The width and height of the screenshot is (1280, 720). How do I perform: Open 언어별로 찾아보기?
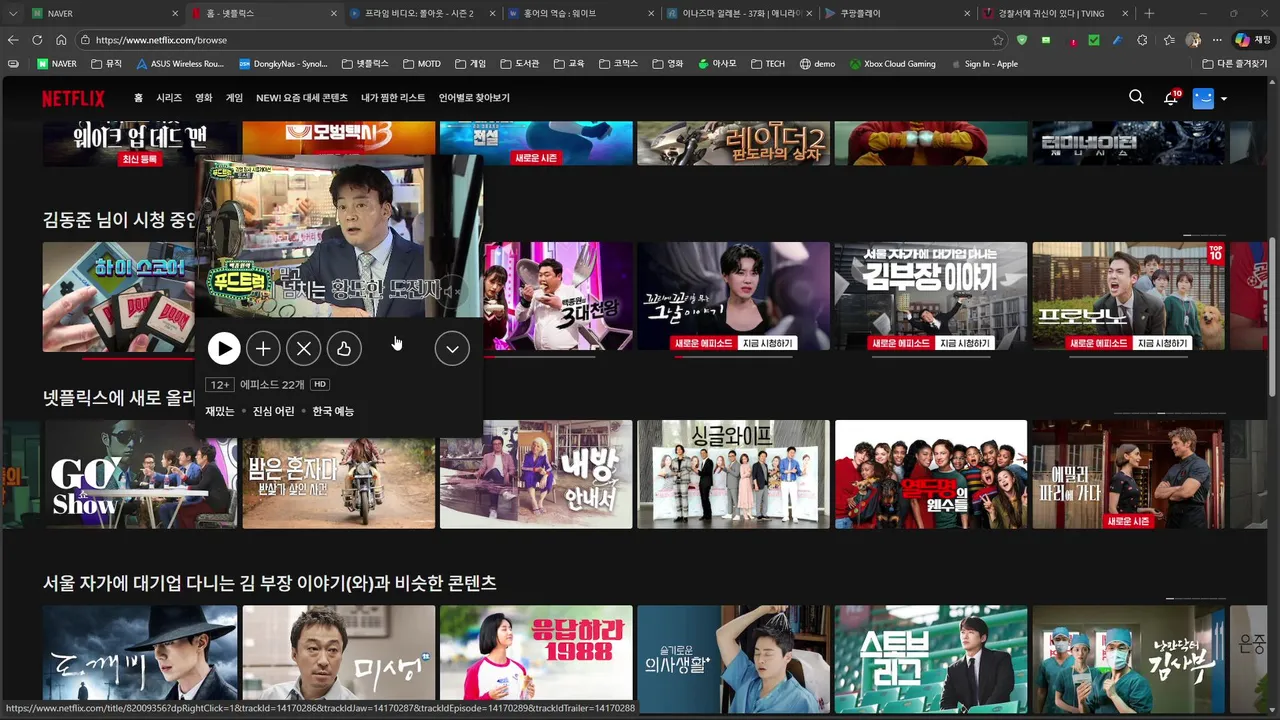474,98
